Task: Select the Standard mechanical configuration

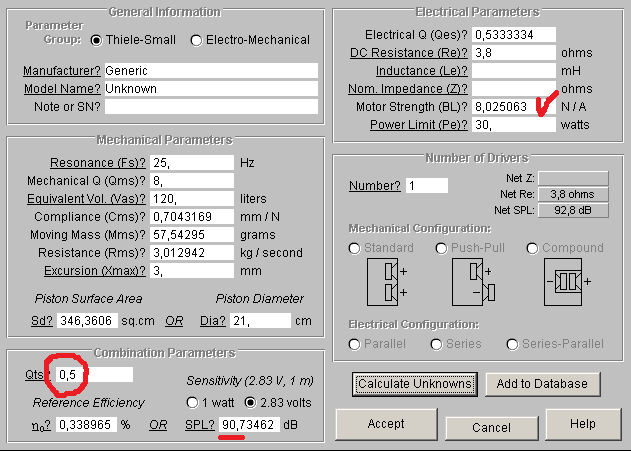Action: click(x=355, y=248)
